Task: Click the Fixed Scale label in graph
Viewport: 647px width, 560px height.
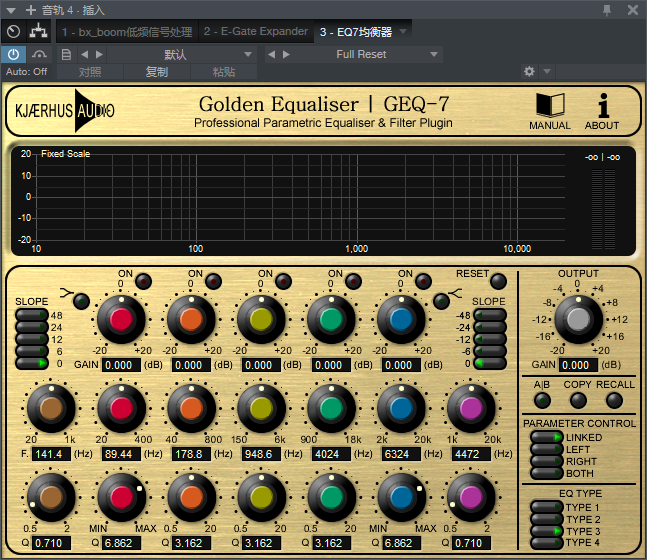Action: 65,154
